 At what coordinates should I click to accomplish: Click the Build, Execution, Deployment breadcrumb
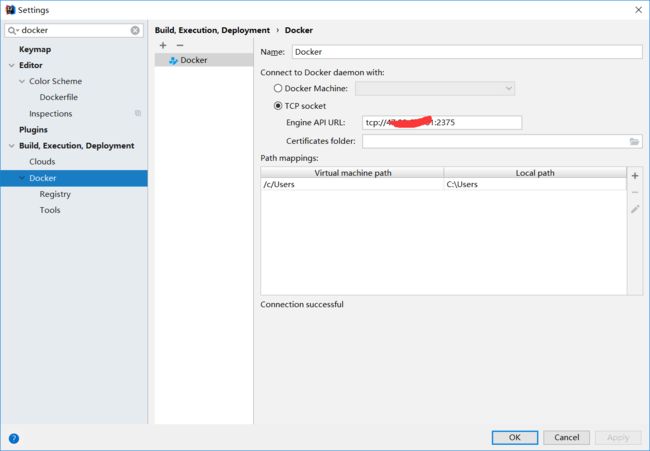click(x=212, y=30)
